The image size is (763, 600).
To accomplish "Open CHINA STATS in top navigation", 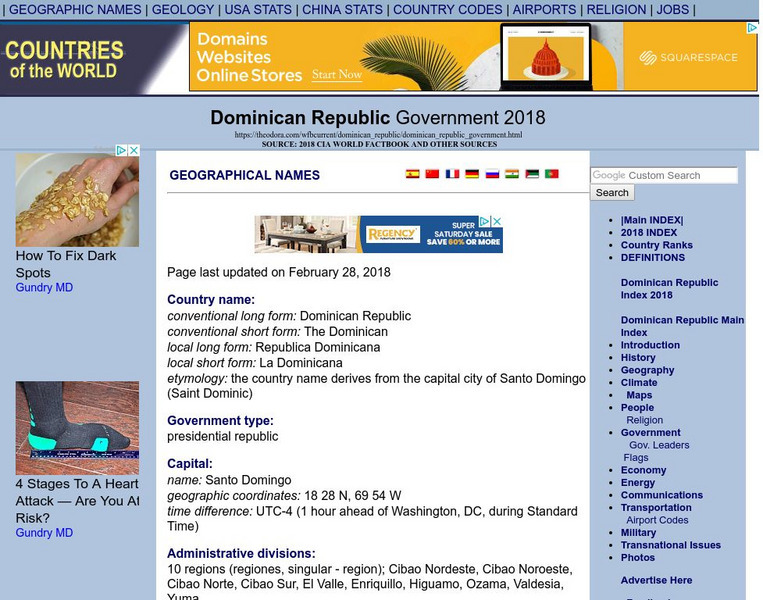I will (x=342, y=9).
